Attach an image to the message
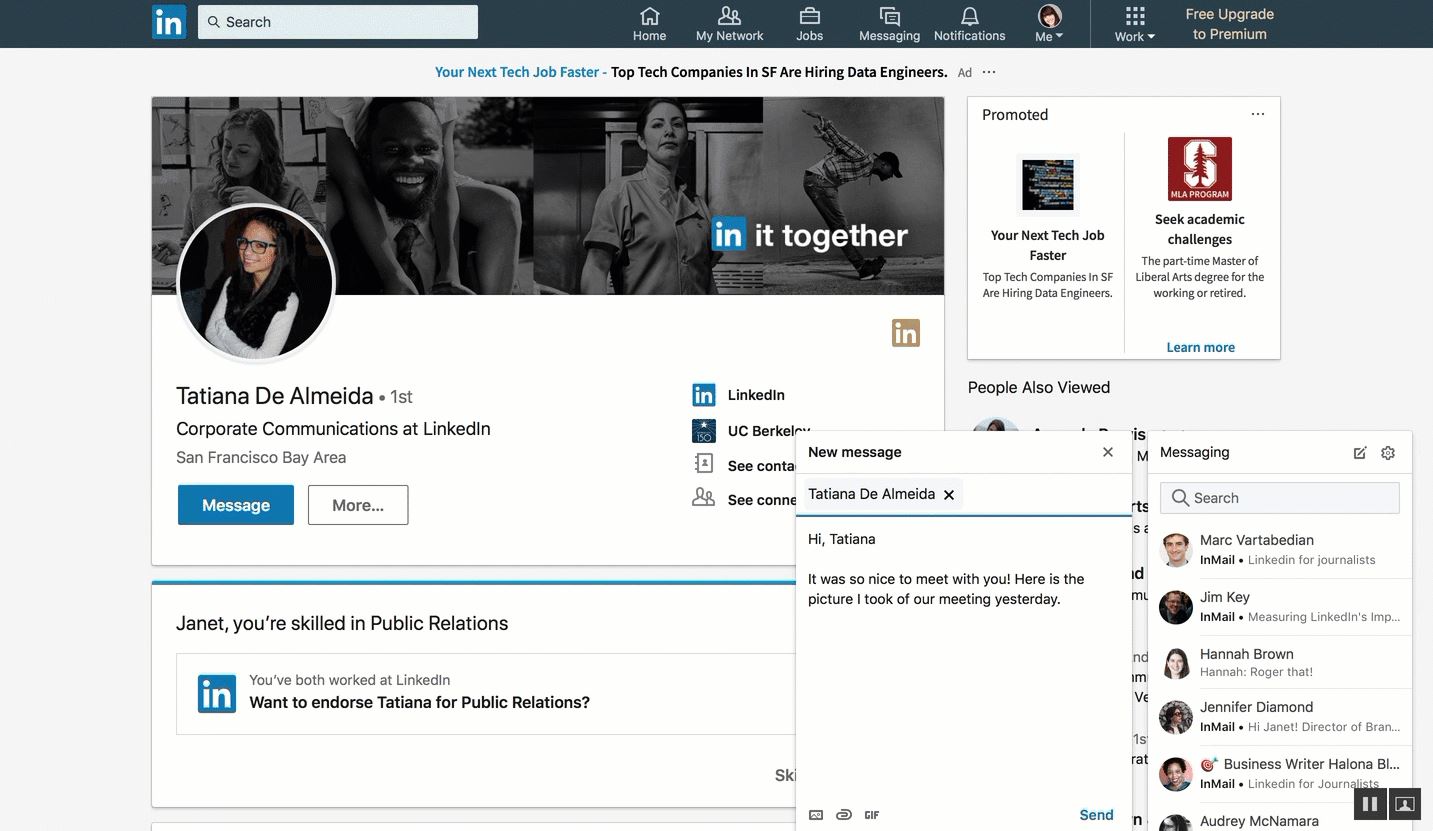The height and width of the screenshot is (831, 1433). pyautogui.click(x=816, y=815)
